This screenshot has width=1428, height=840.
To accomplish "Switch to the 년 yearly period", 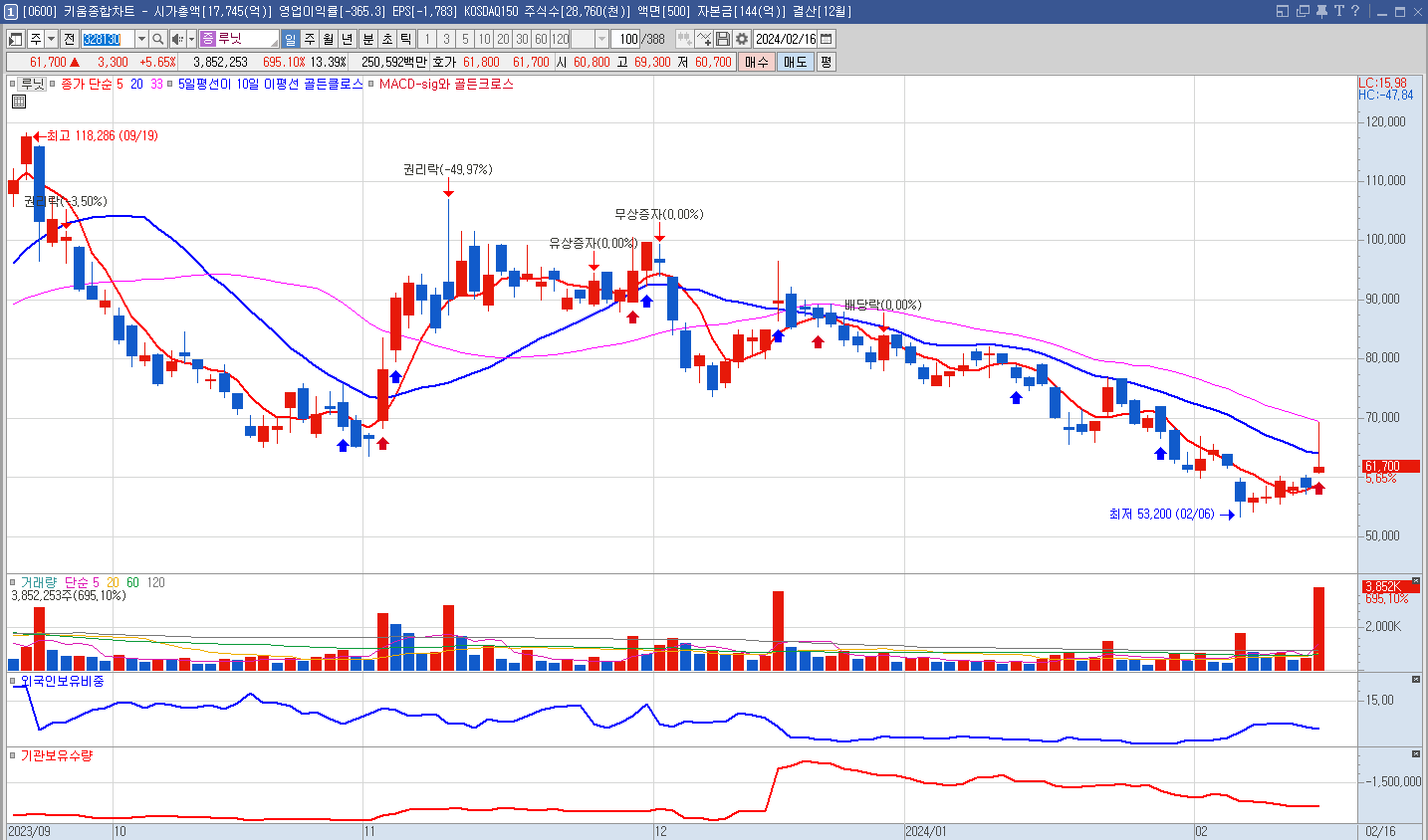I will [348, 39].
